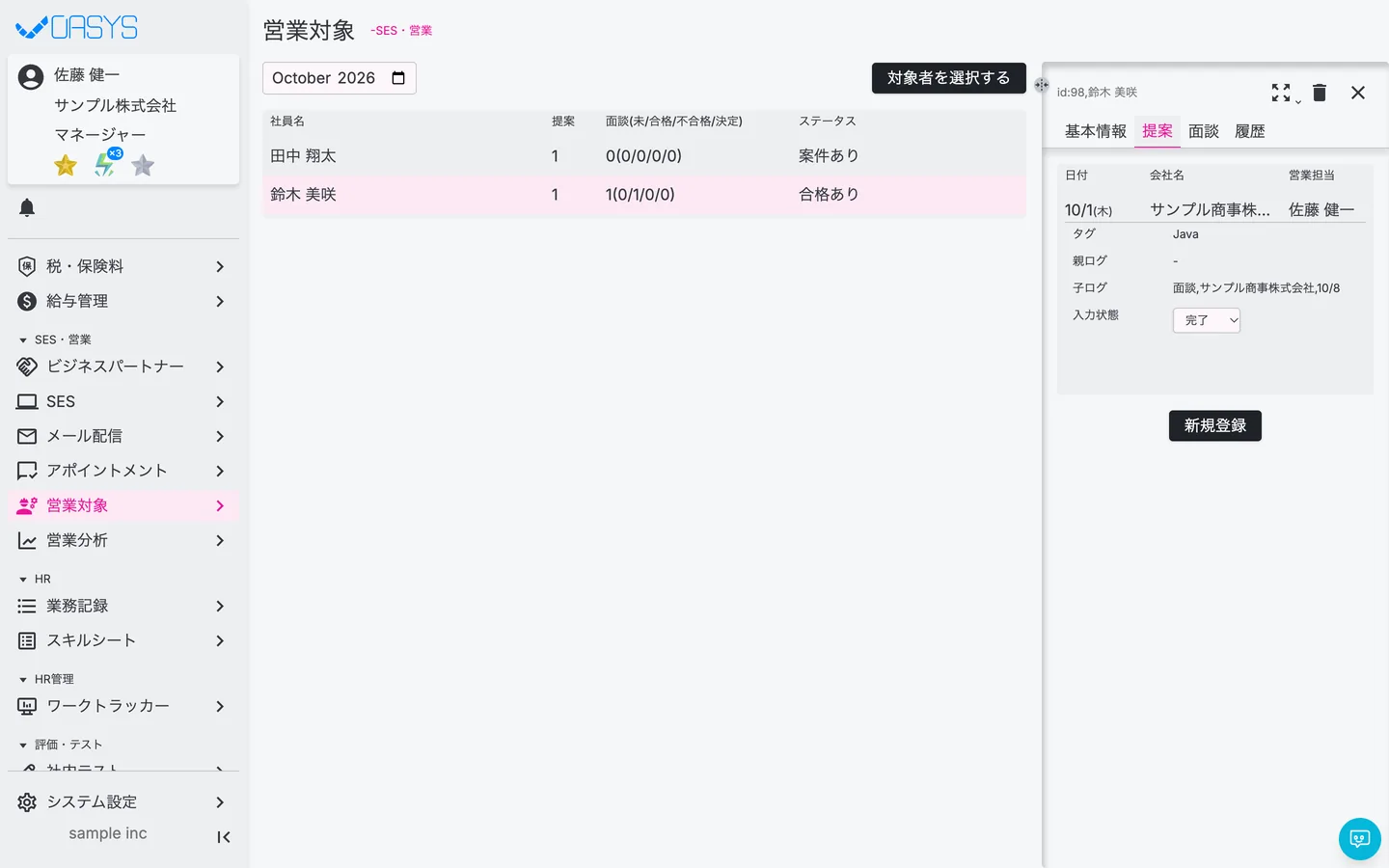Click the OASYS logo
The image size is (1389, 868).
coord(77,27)
